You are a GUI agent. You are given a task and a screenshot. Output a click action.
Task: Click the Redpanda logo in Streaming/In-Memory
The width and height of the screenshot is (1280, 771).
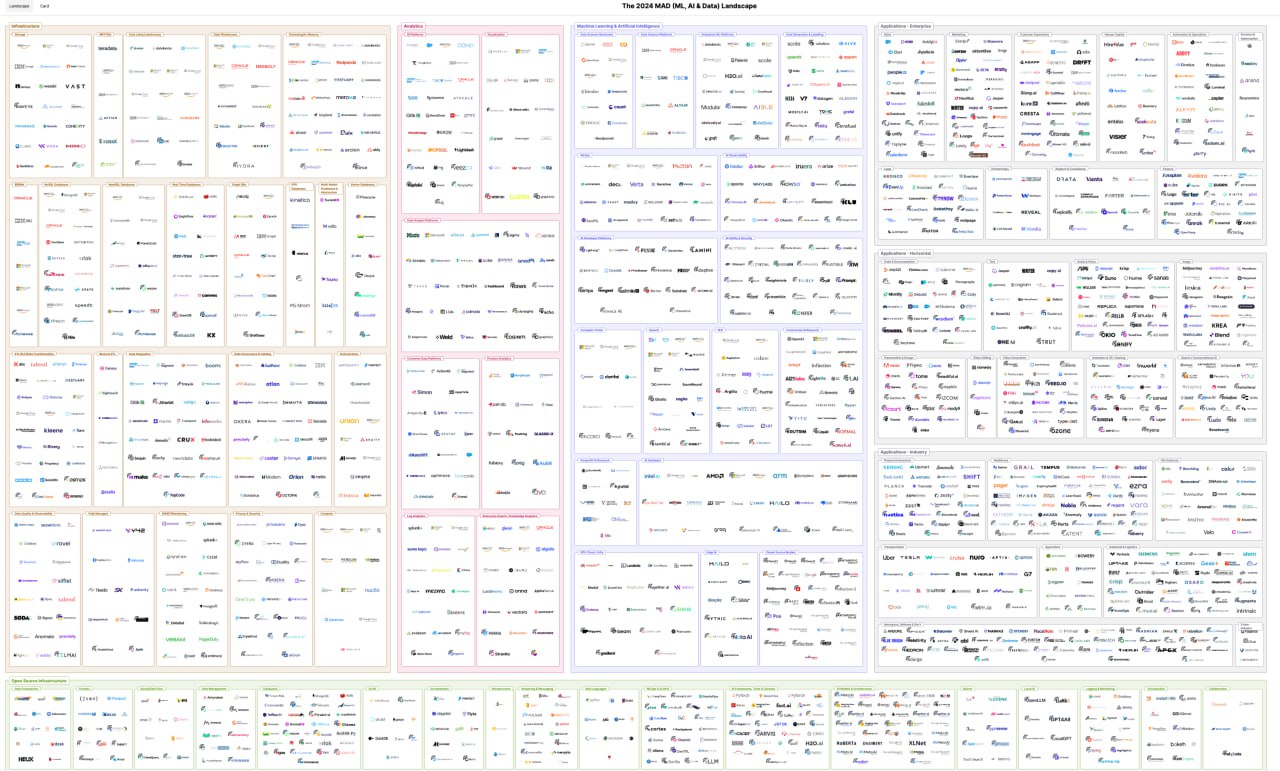[x=346, y=62]
